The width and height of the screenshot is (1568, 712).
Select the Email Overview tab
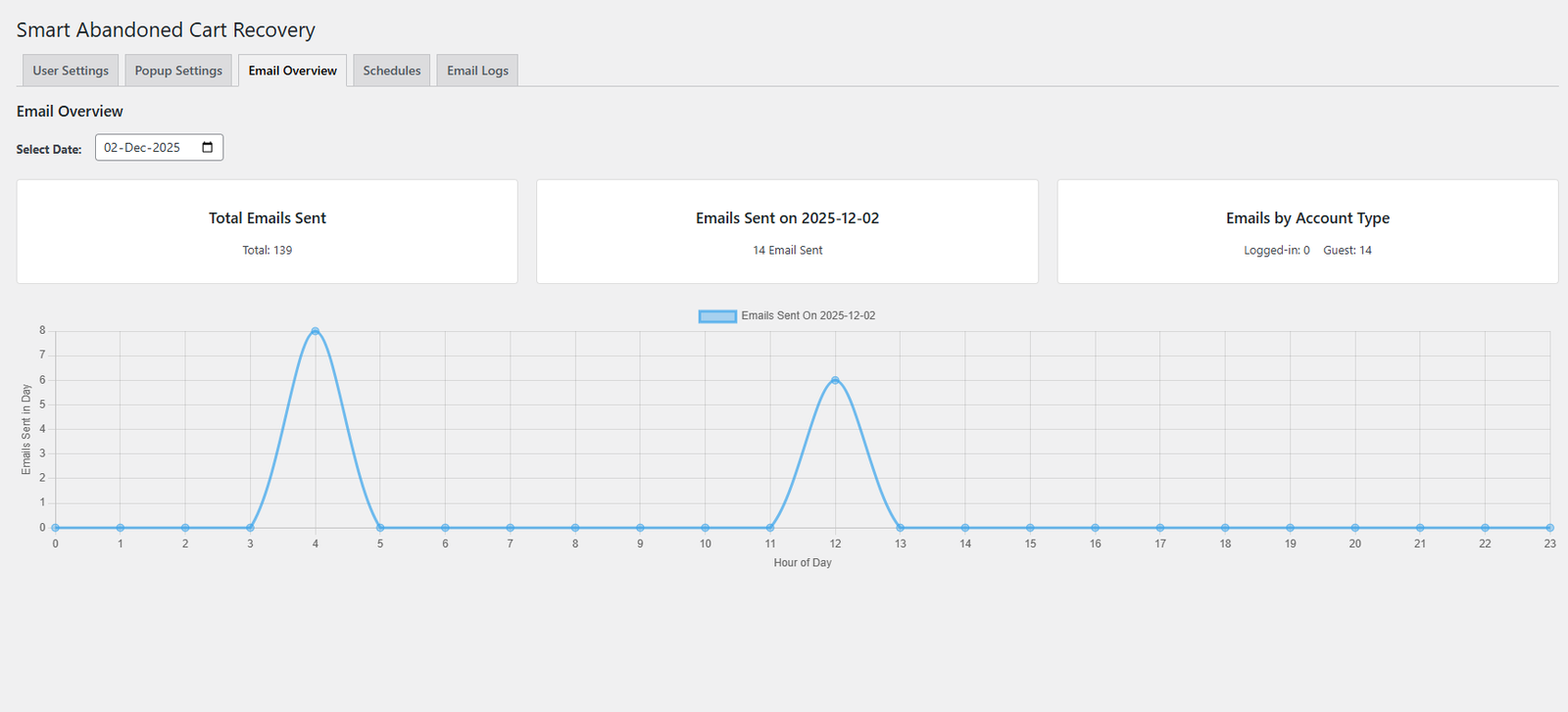(x=292, y=71)
